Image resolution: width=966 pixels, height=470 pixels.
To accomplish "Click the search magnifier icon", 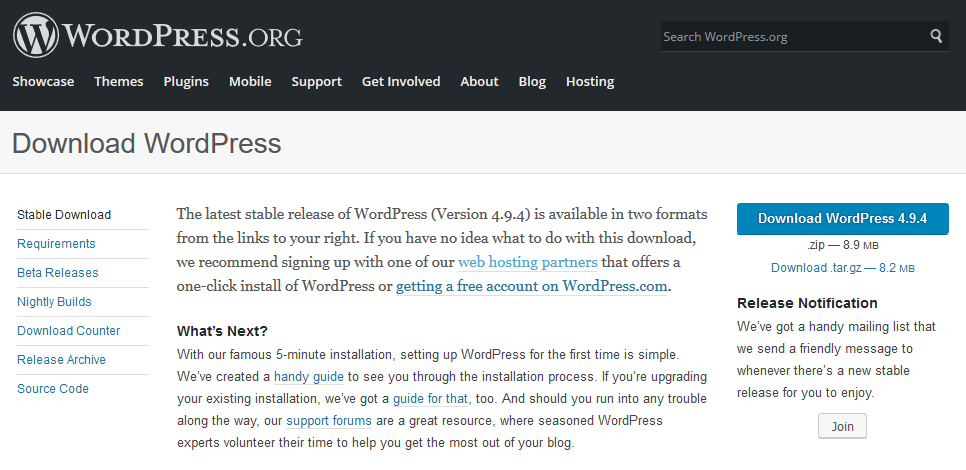I will [936, 36].
